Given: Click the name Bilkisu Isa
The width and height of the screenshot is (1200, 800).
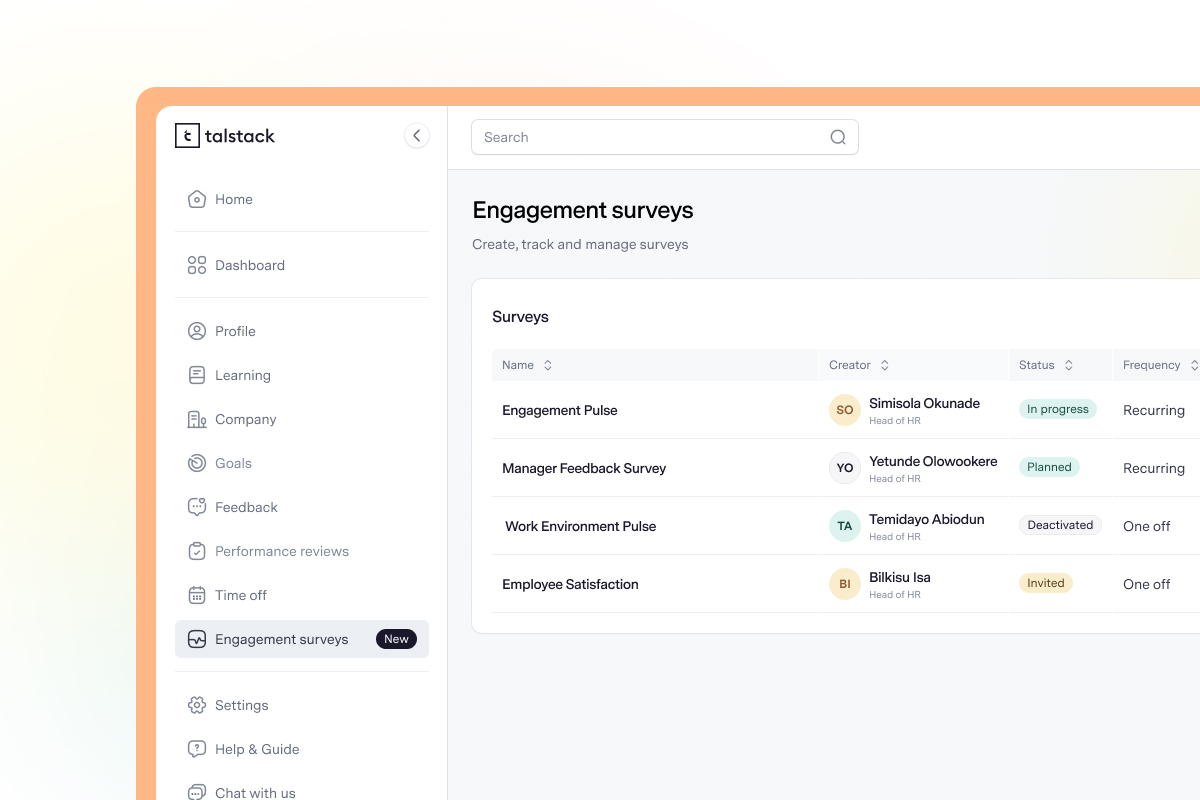Looking at the screenshot, I should (x=900, y=577).
